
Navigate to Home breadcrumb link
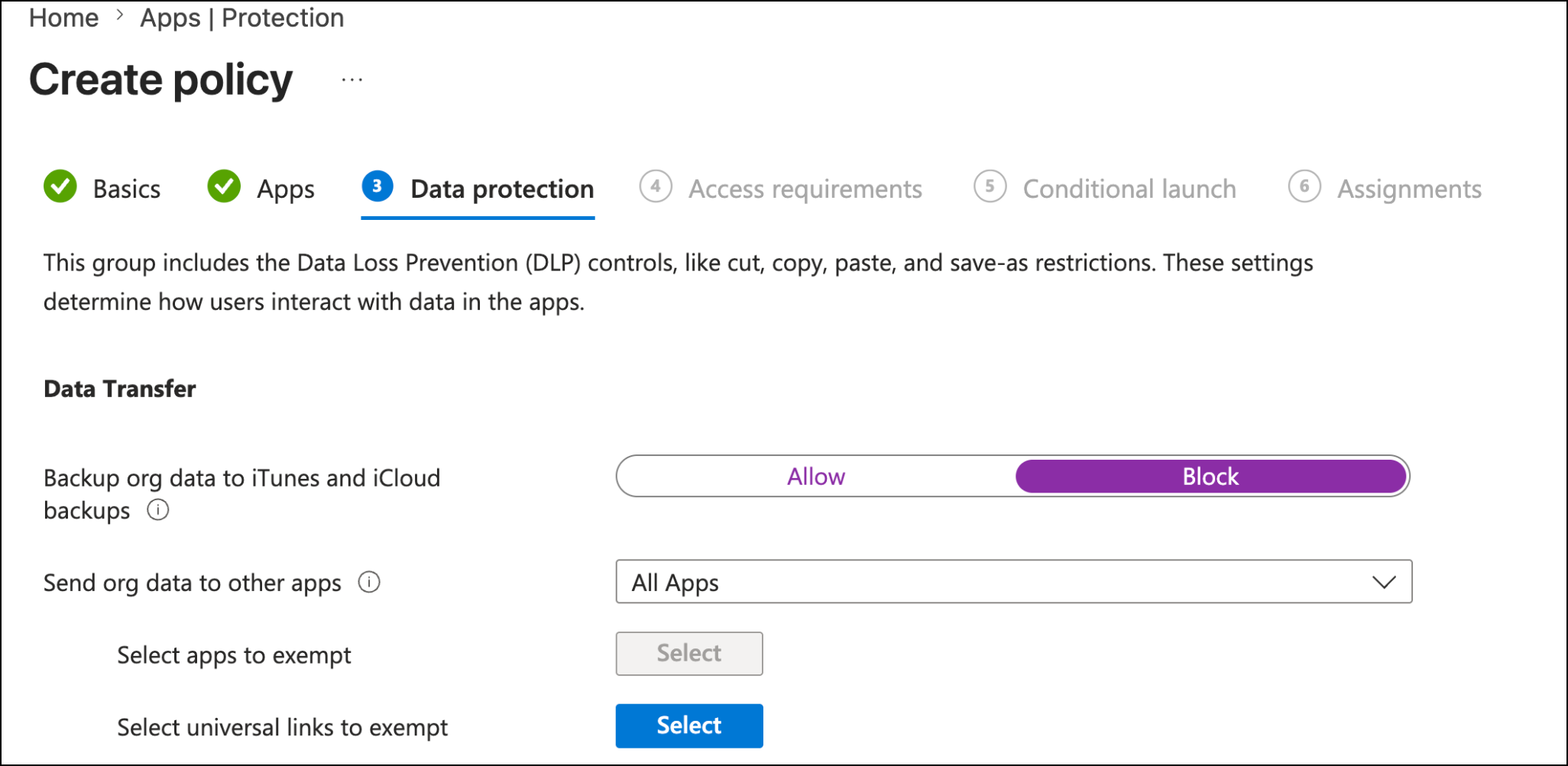63,18
